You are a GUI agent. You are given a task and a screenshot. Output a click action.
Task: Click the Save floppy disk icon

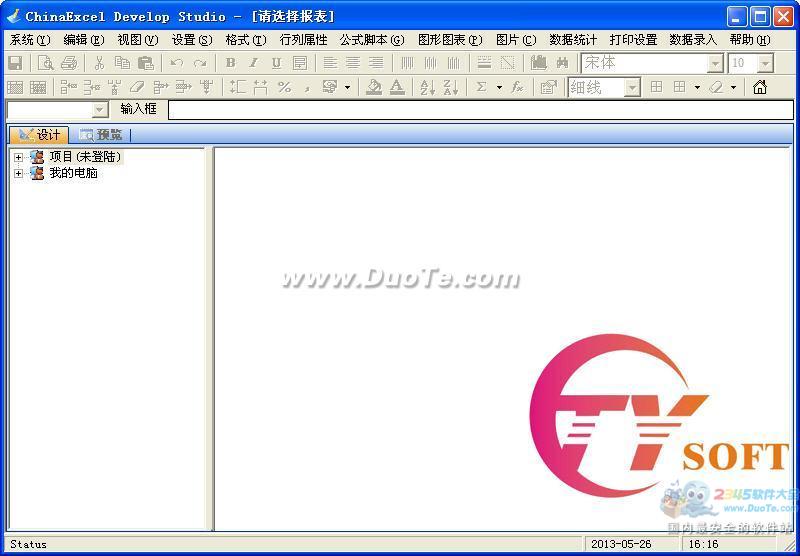15,63
